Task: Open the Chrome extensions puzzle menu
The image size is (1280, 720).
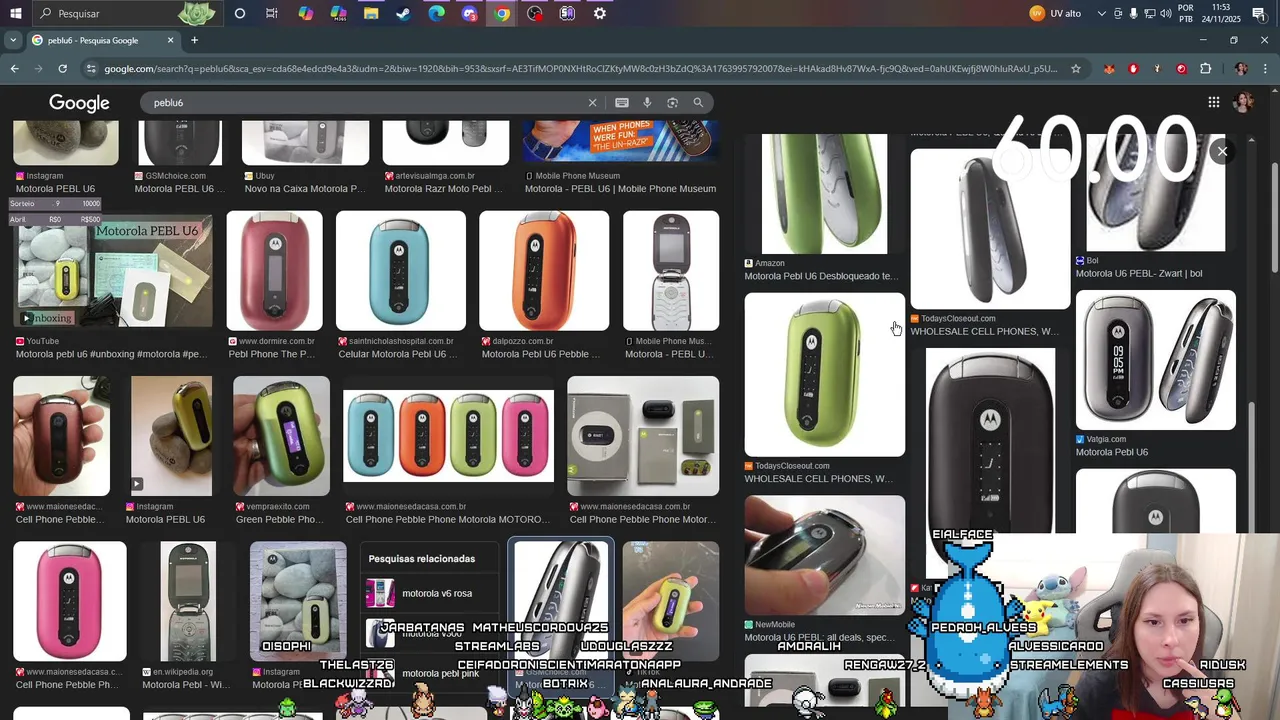Action: (1205, 69)
